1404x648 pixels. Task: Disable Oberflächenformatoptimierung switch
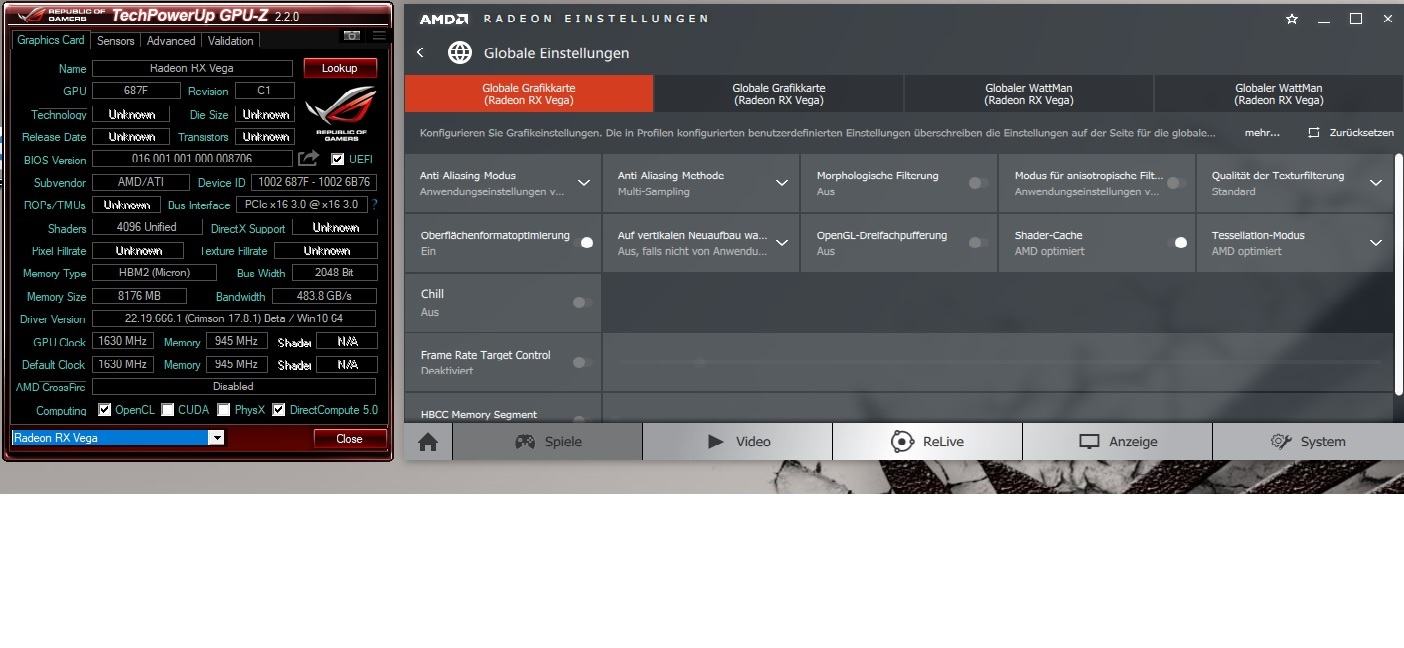[x=583, y=242]
